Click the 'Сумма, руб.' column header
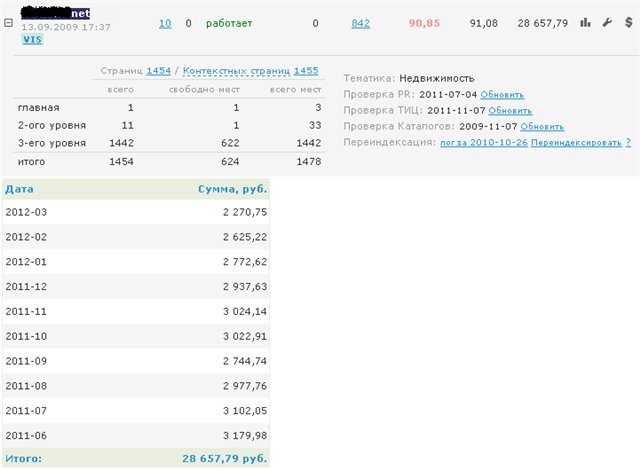This screenshot has width=640, height=470. (x=231, y=188)
